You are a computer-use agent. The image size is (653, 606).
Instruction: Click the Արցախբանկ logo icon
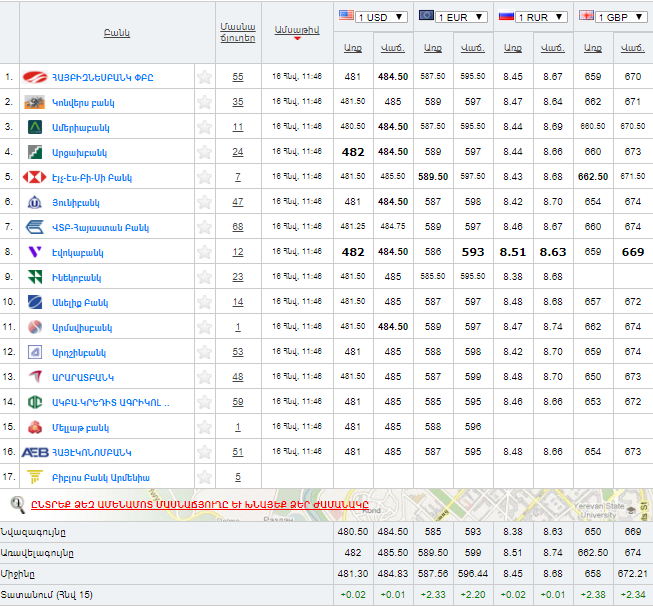tap(35, 152)
